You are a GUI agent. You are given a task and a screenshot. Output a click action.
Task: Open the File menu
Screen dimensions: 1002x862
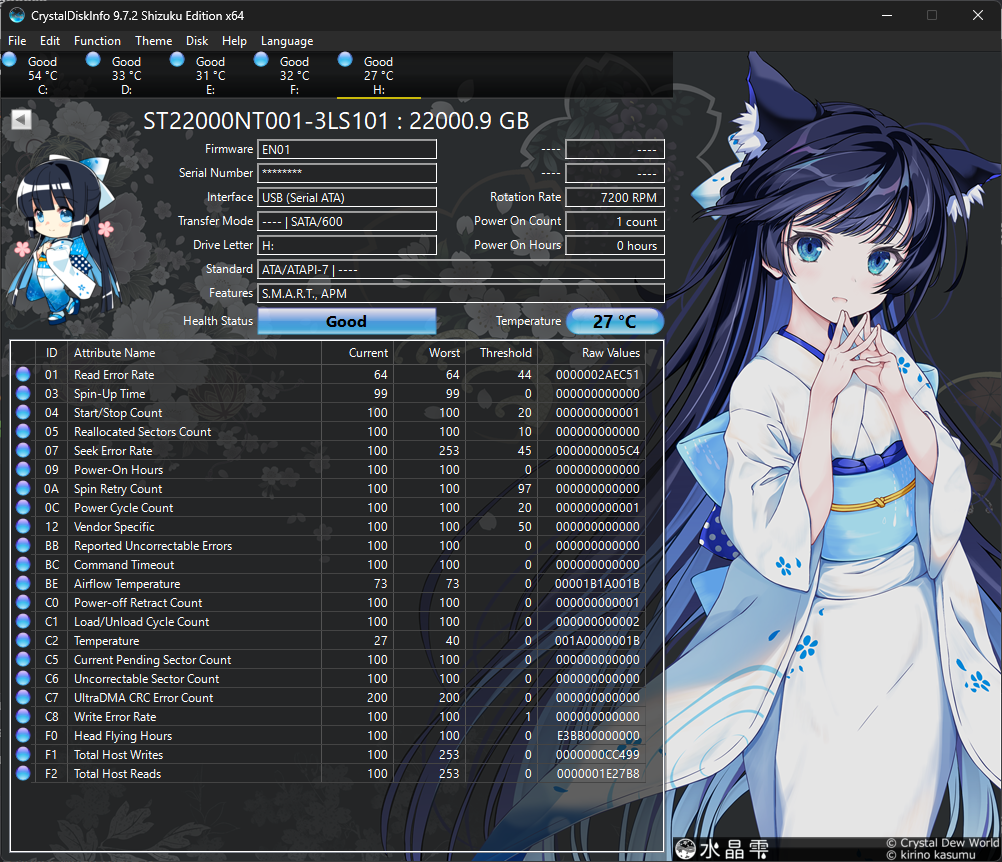[x=17, y=41]
